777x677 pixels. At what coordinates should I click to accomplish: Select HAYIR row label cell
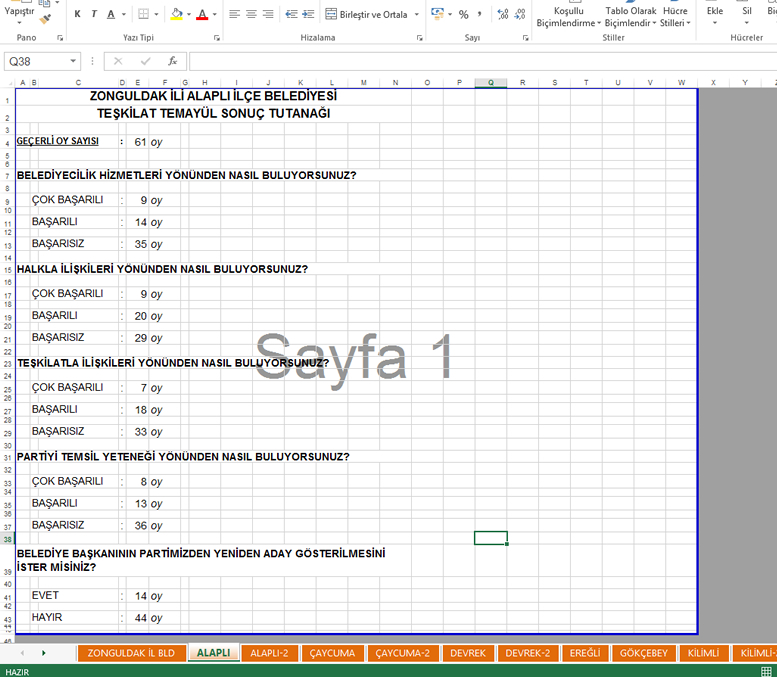tap(47, 617)
